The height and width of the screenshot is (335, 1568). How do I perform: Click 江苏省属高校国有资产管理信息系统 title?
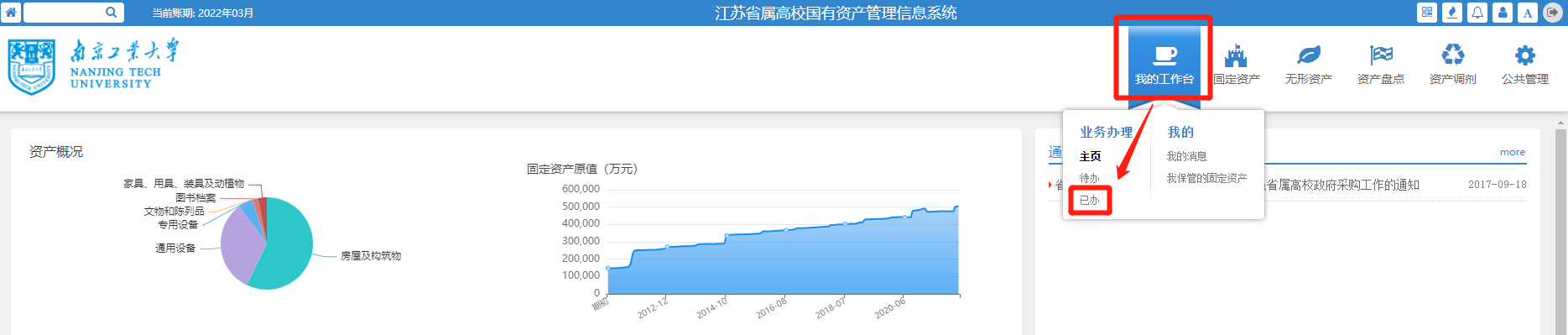tap(836, 13)
